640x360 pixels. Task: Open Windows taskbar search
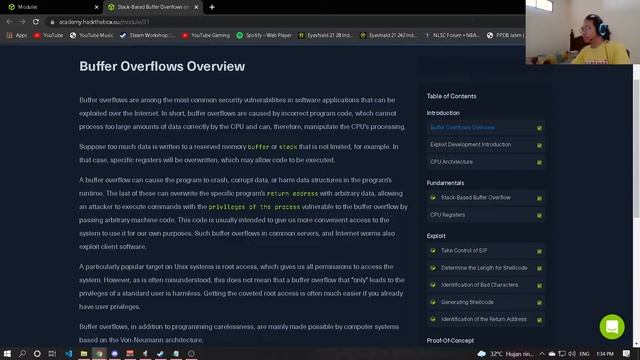tap(22, 353)
